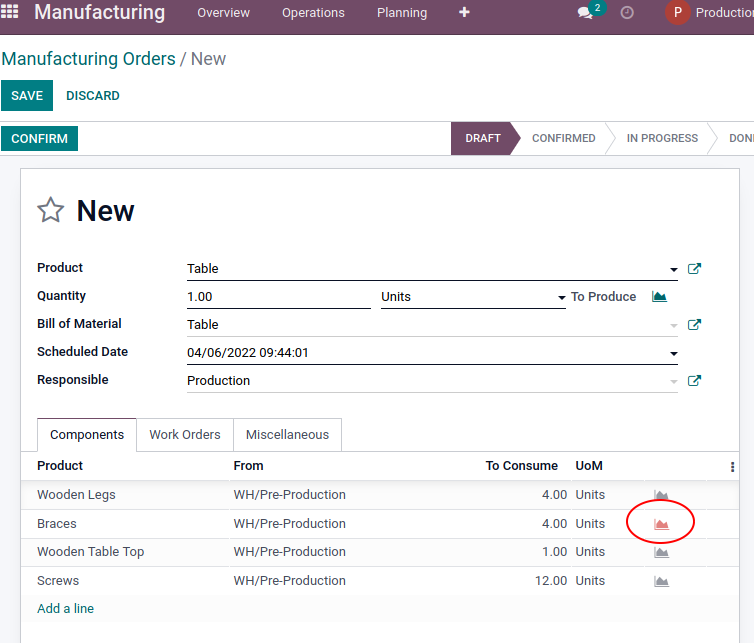Click 1.00 quantity for Wooden Table Top
The height and width of the screenshot is (643, 754).
point(554,552)
